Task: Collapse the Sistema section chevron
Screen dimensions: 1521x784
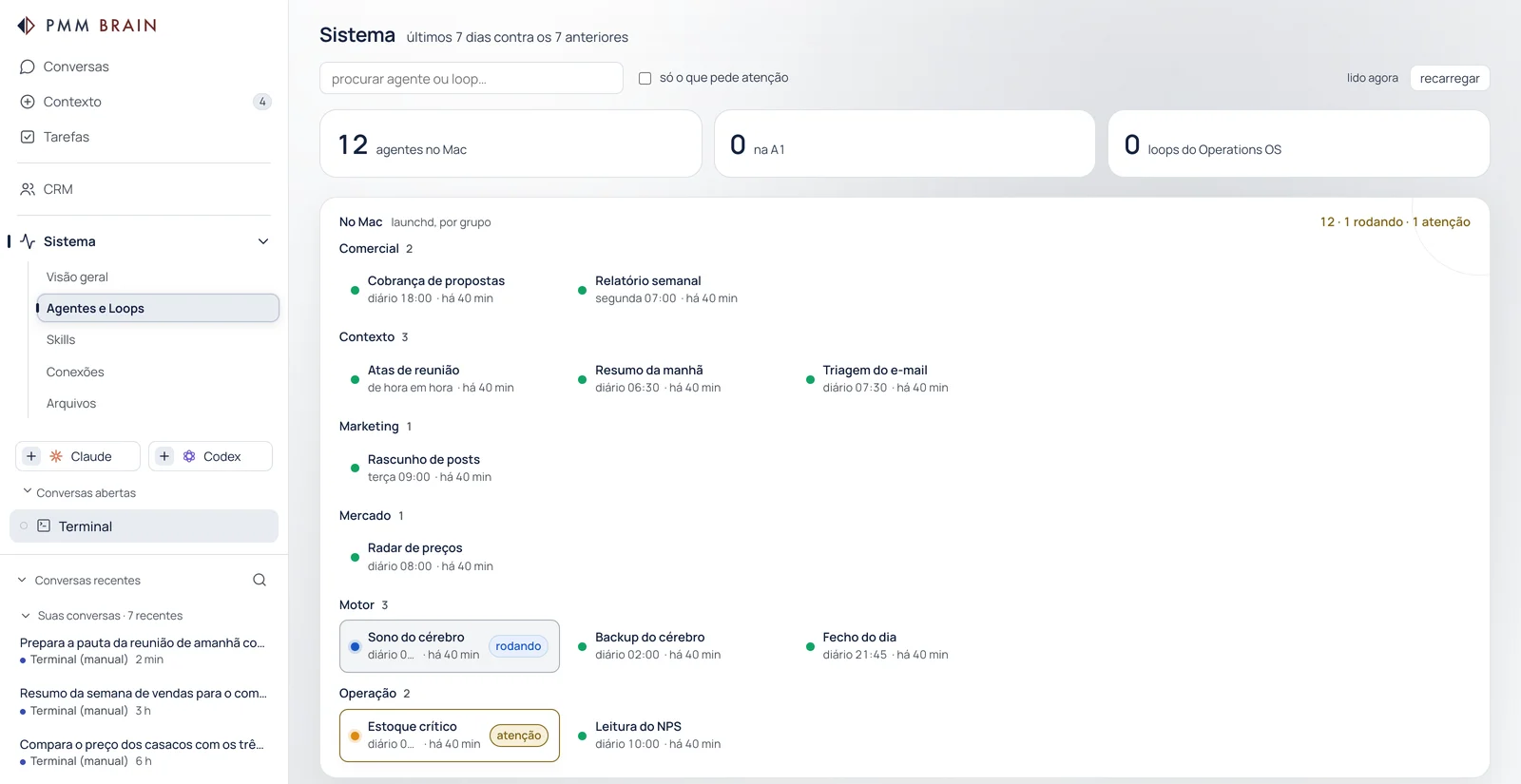Action: coord(263,241)
